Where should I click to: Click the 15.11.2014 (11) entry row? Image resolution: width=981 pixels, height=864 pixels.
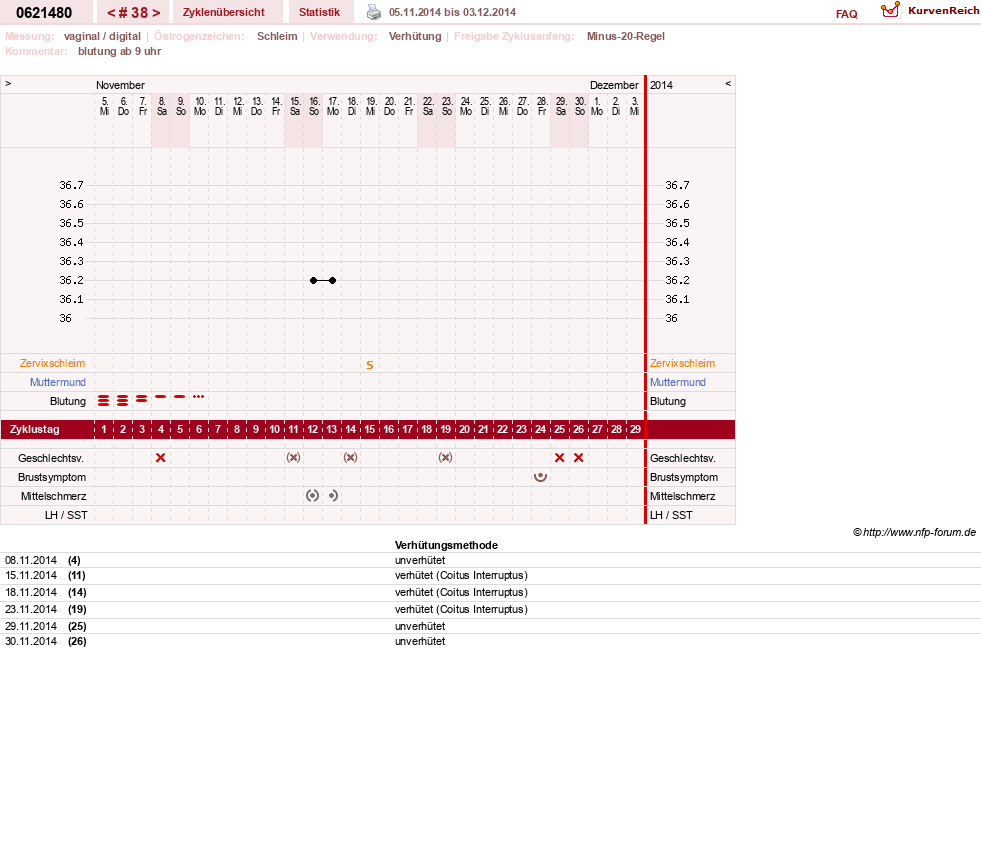click(x=490, y=576)
